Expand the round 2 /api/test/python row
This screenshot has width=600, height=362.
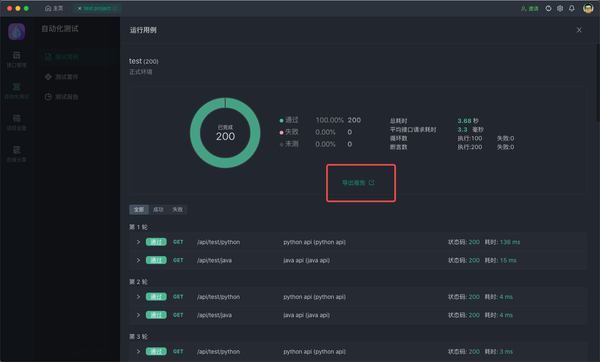pos(138,297)
